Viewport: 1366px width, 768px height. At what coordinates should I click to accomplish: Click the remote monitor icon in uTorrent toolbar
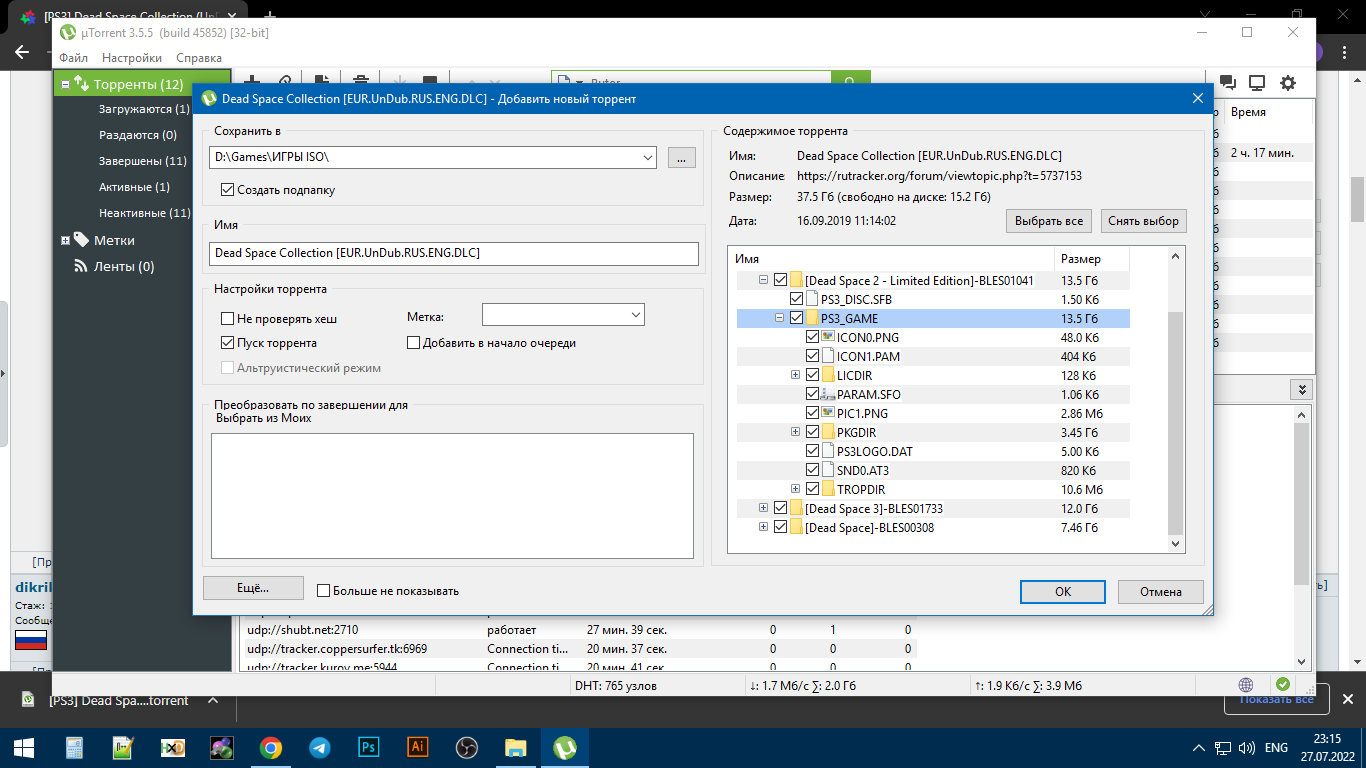(x=1257, y=83)
